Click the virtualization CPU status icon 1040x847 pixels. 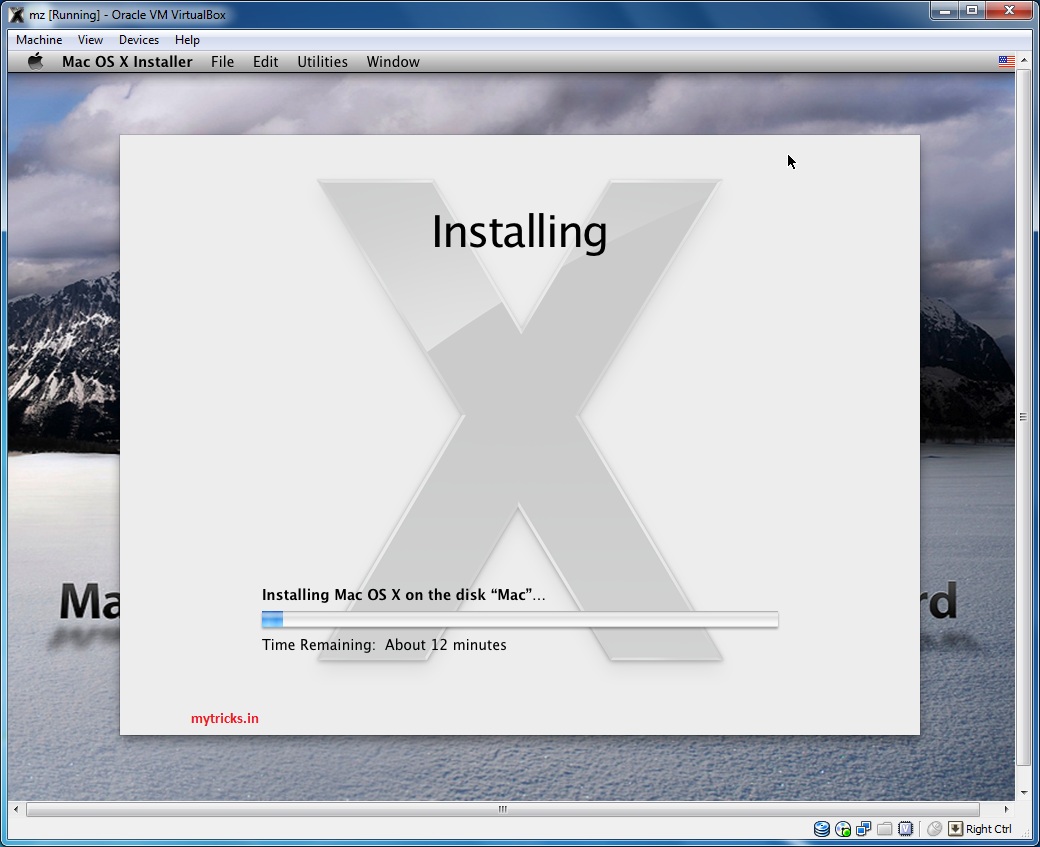(x=905, y=828)
